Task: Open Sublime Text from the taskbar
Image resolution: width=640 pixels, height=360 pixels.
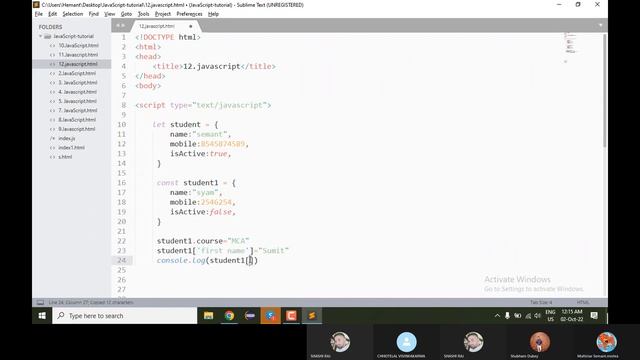Action: 312,316
